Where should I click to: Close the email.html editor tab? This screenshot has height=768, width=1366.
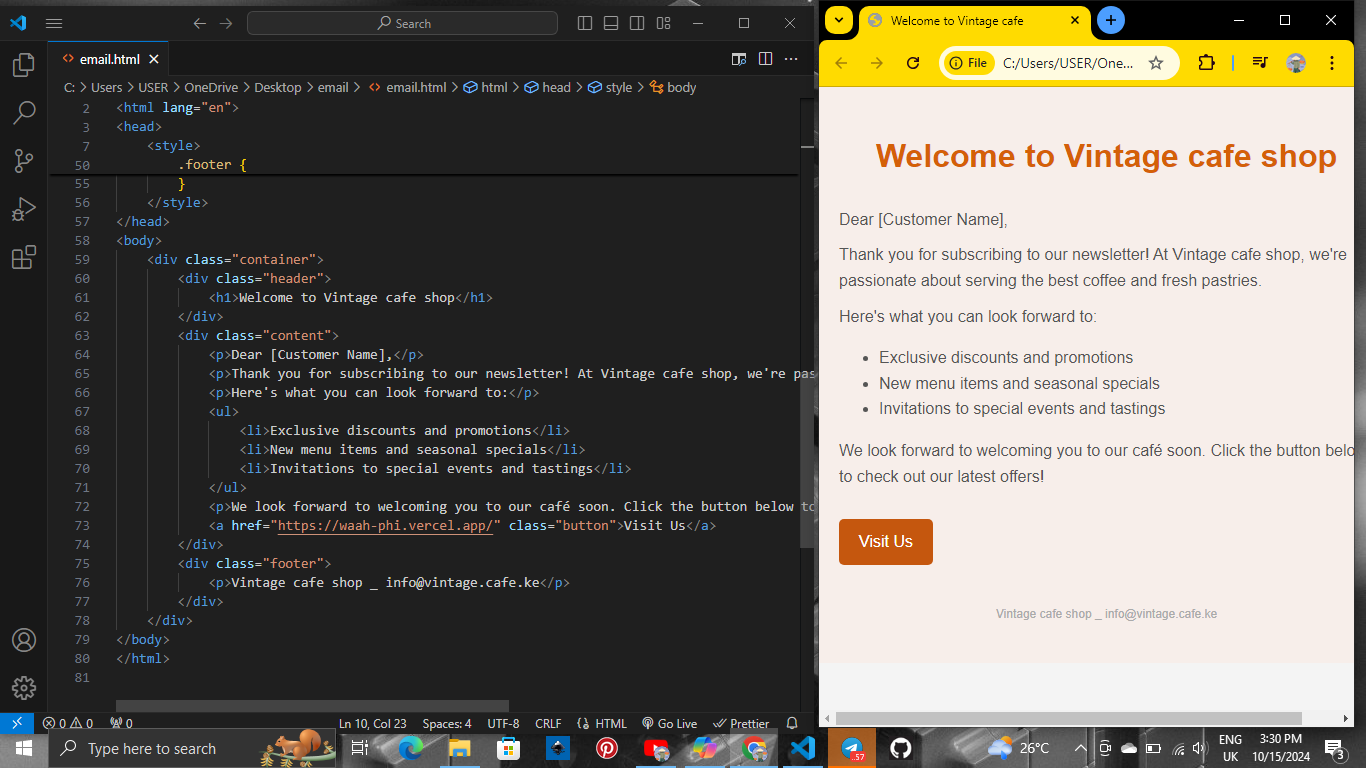(155, 59)
